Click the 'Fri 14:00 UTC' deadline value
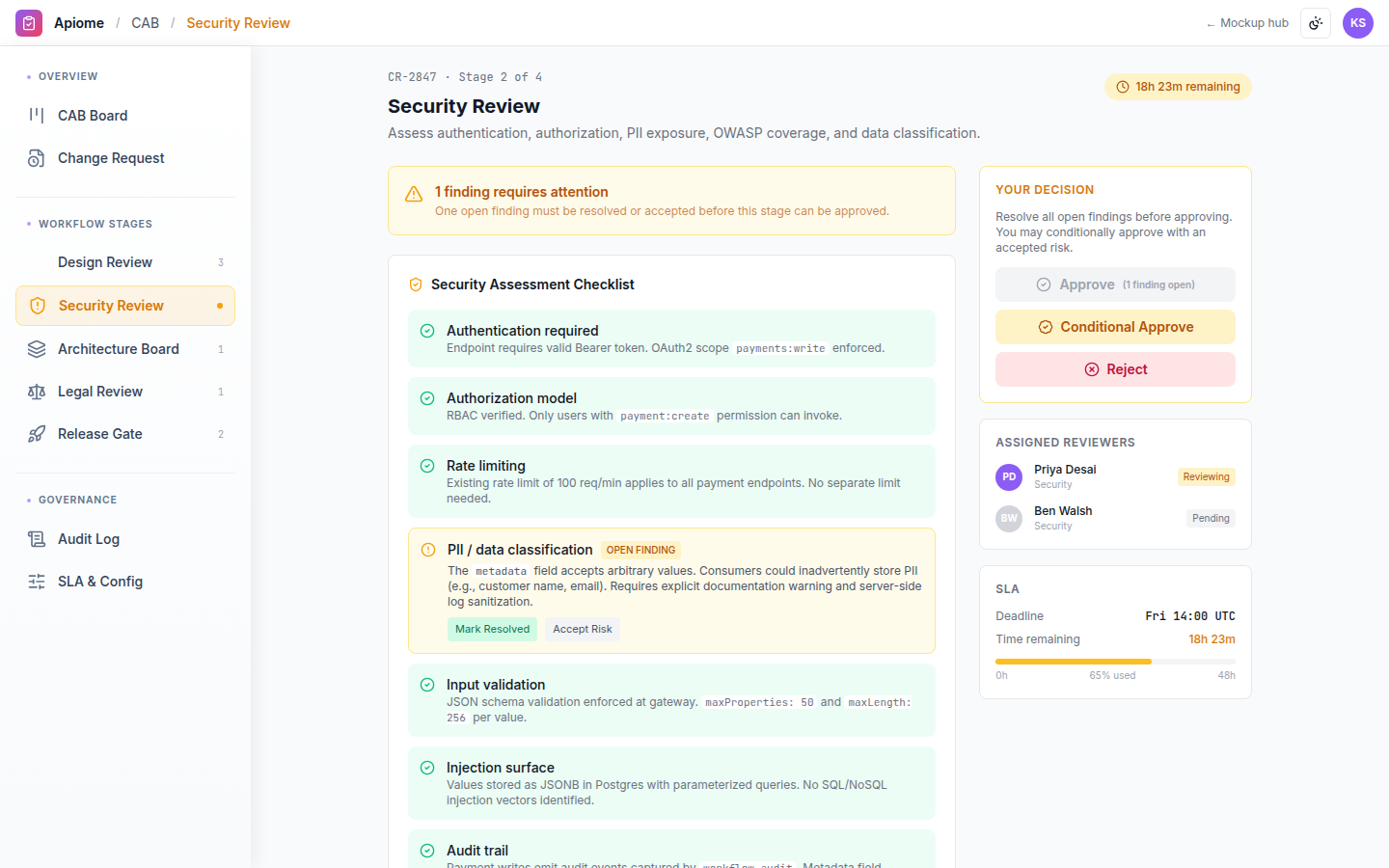This screenshot has width=1389, height=868. click(1190, 616)
